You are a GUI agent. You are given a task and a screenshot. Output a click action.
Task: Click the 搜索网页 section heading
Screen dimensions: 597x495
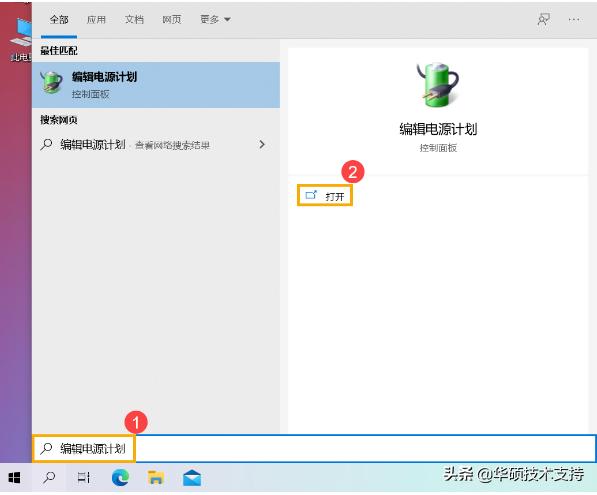click(x=59, y=120)
